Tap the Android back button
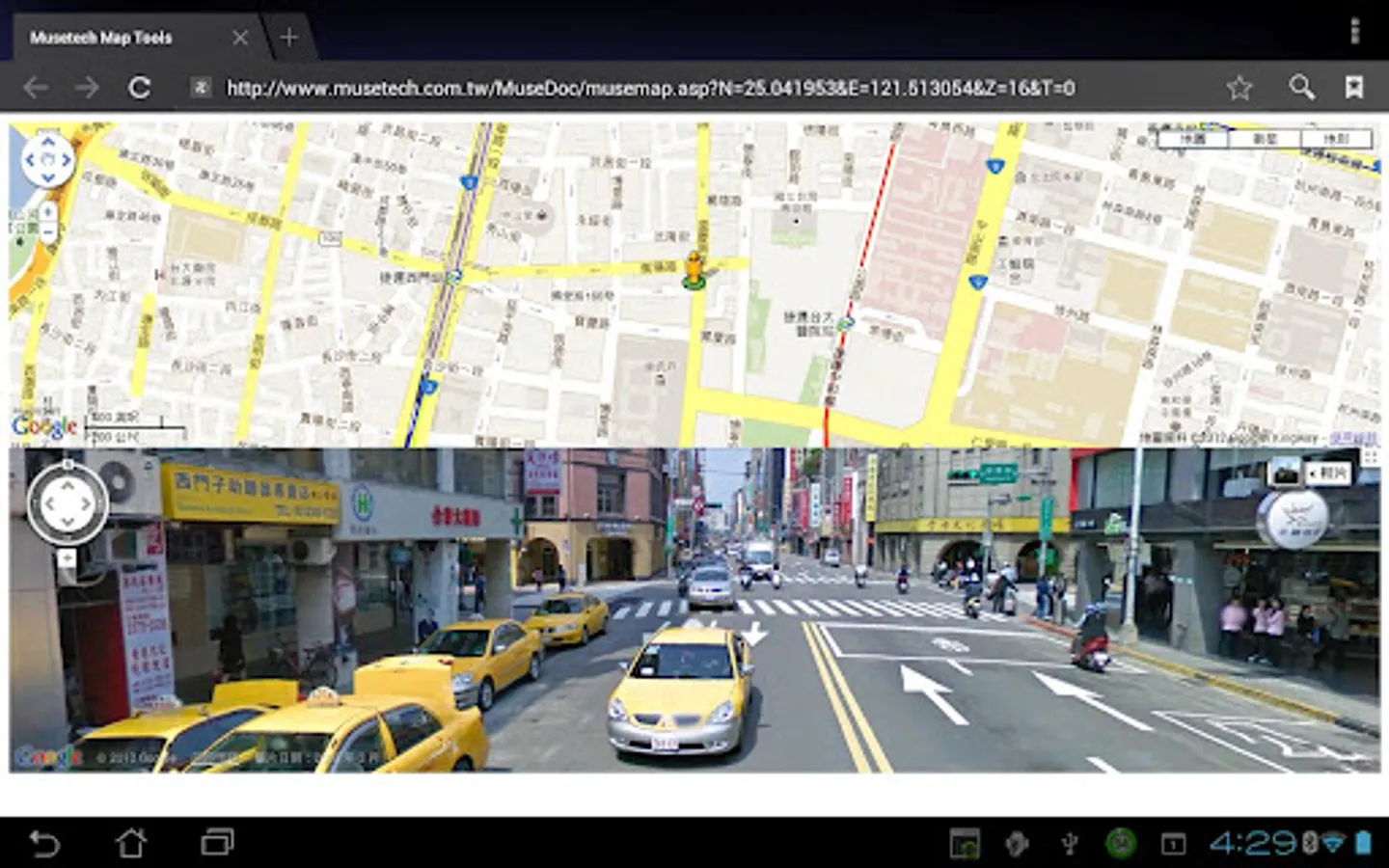 44,843
